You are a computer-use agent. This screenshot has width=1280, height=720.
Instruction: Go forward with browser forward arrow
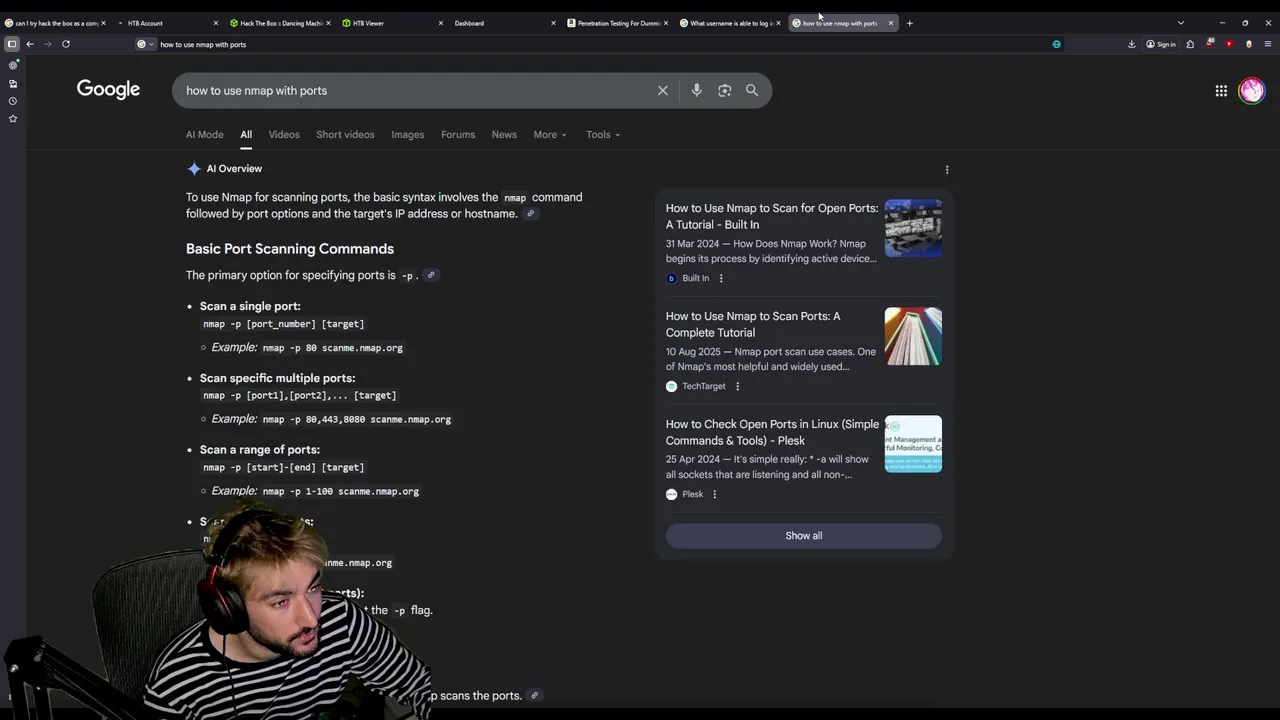47,44
